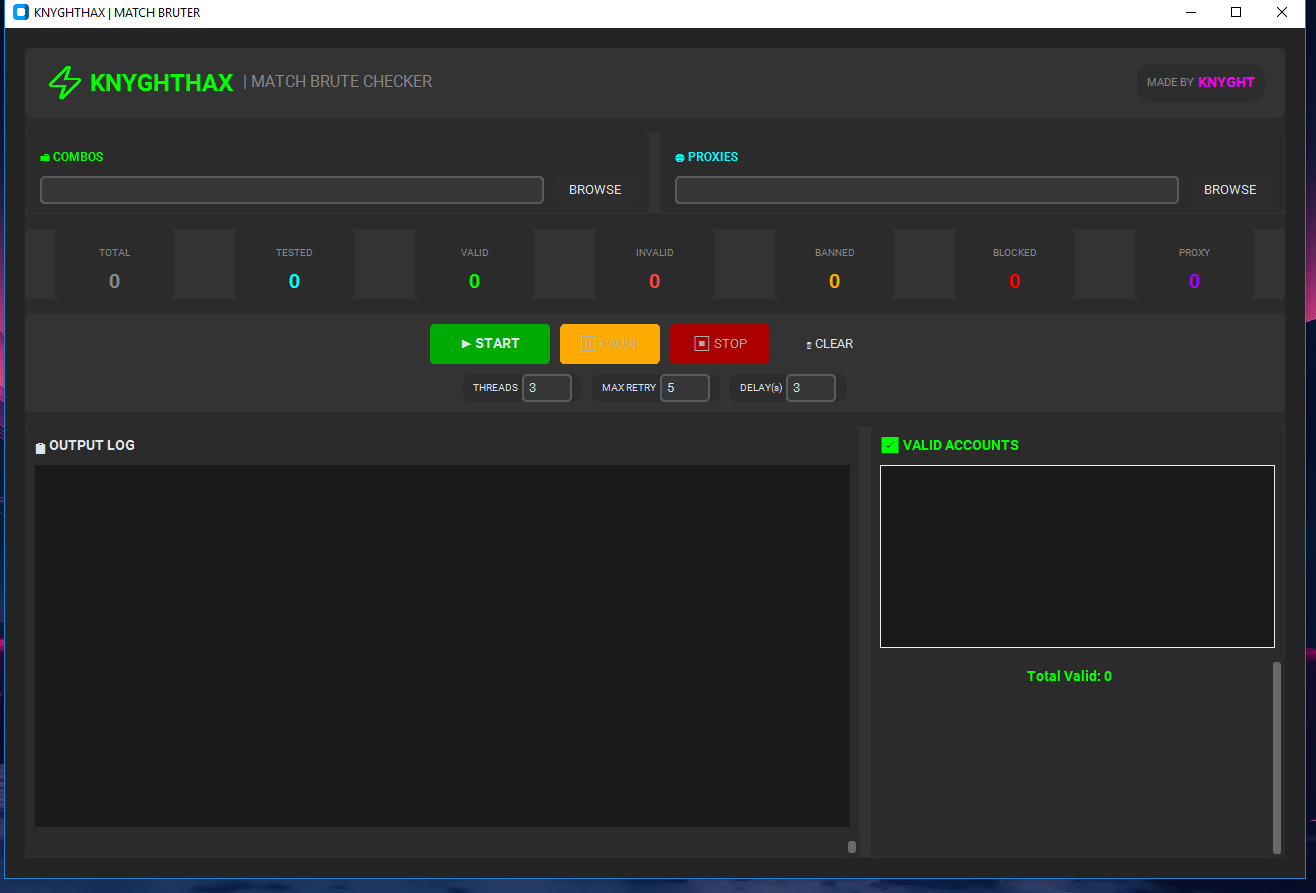Click the app icon in the title bar

point(21,13)
